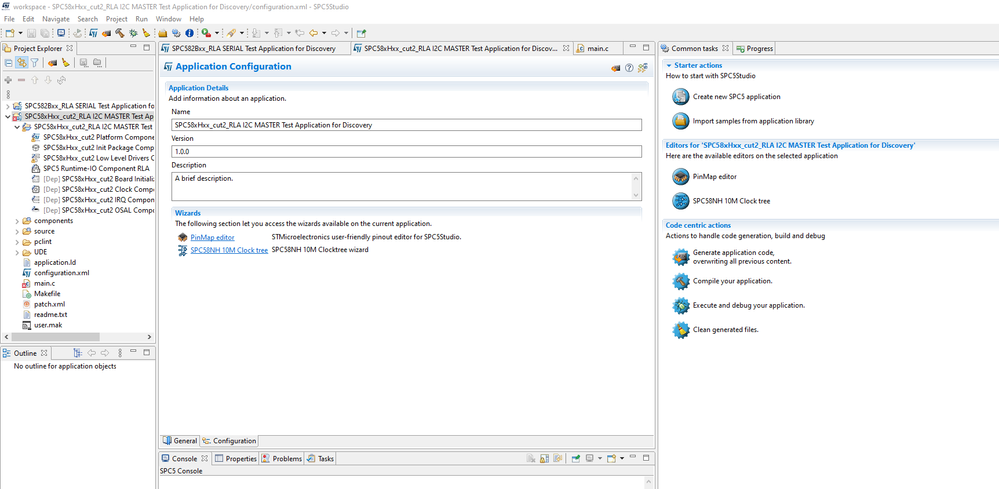Expand the source folder
This screenshot has width=999, height=489.
tap(17, 231)
